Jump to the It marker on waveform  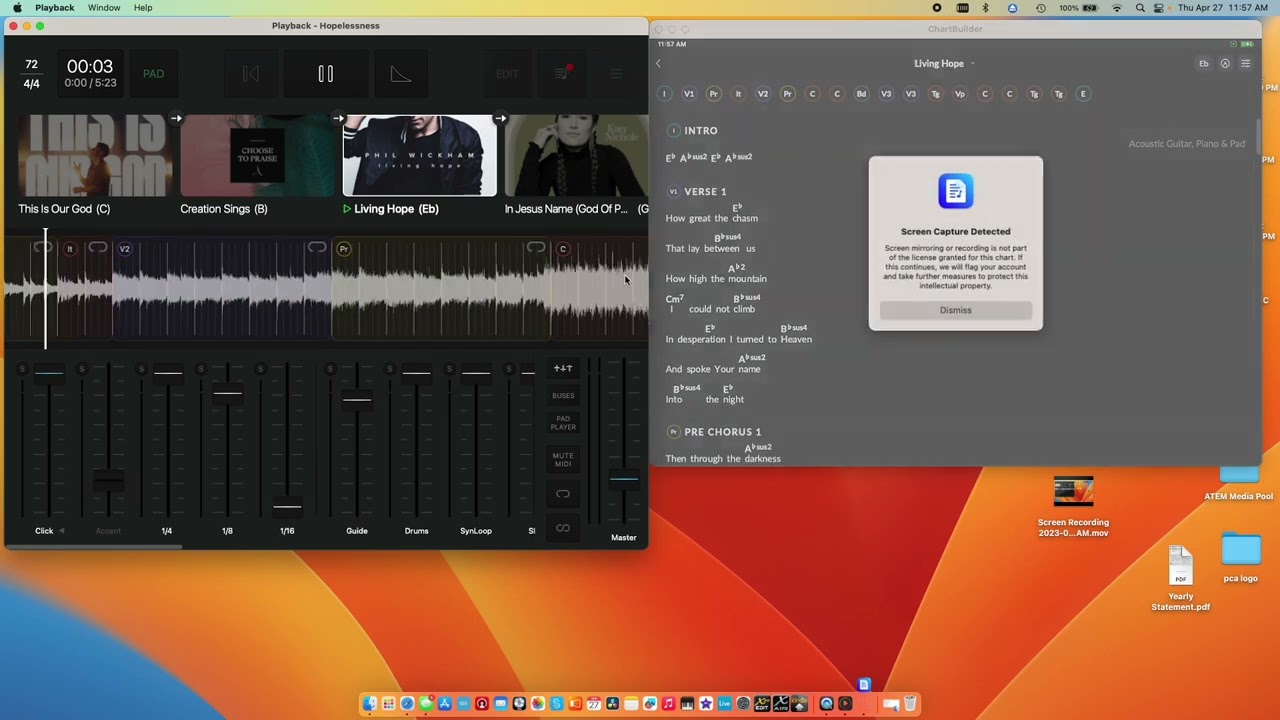coord(70,249)
